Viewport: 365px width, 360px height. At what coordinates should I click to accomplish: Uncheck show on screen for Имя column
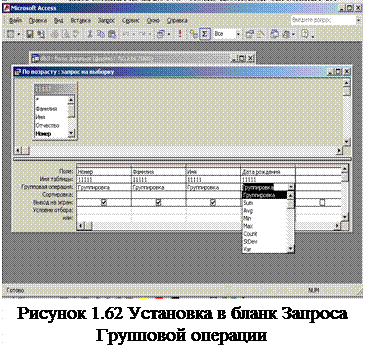tap(213, 202)
